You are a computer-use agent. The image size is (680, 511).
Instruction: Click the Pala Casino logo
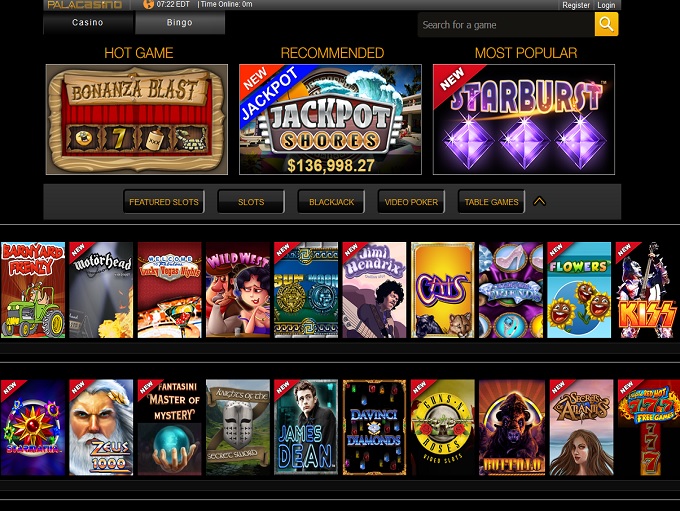[x=85, y=5]
